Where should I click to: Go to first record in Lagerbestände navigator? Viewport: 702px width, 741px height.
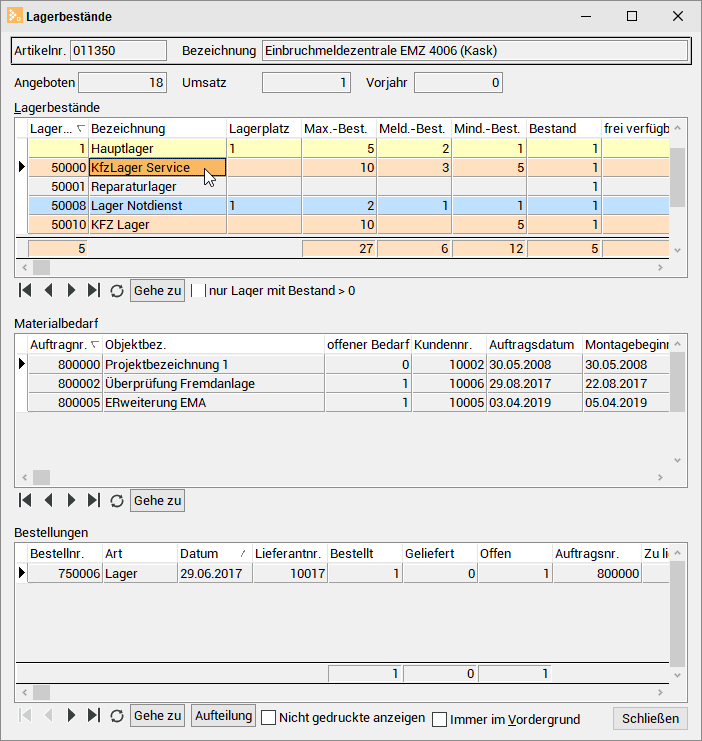coord(25,290)
